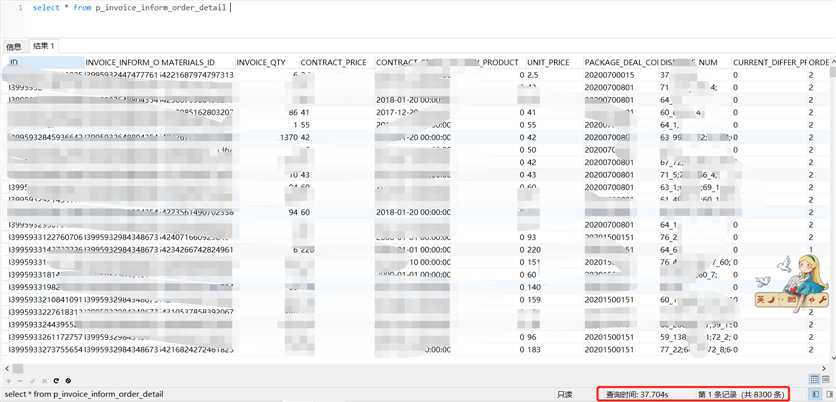
Task: Switch to form view icon
Action: coord(825,380)
